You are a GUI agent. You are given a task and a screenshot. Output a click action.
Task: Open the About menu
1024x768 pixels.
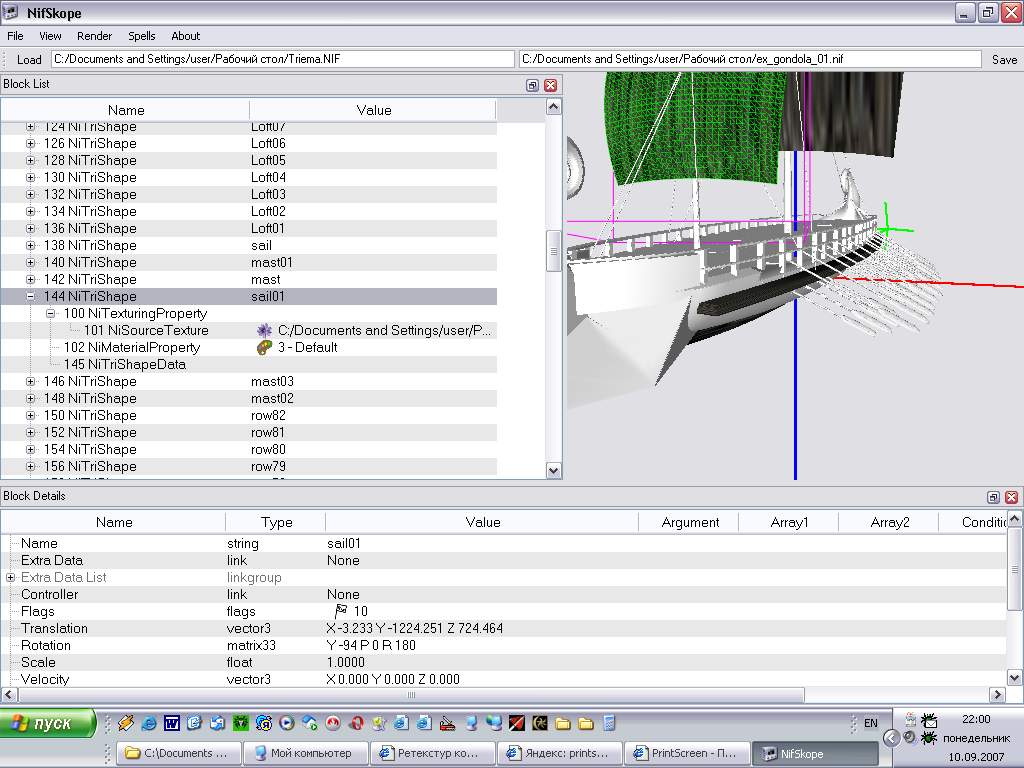(185, 36)
